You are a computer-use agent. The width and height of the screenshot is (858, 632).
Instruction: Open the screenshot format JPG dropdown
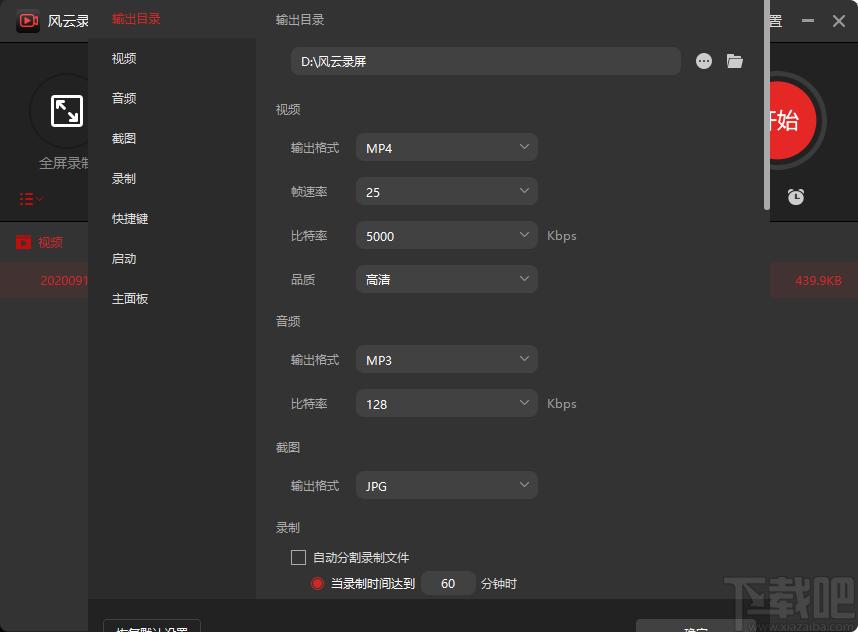point(447,485)
